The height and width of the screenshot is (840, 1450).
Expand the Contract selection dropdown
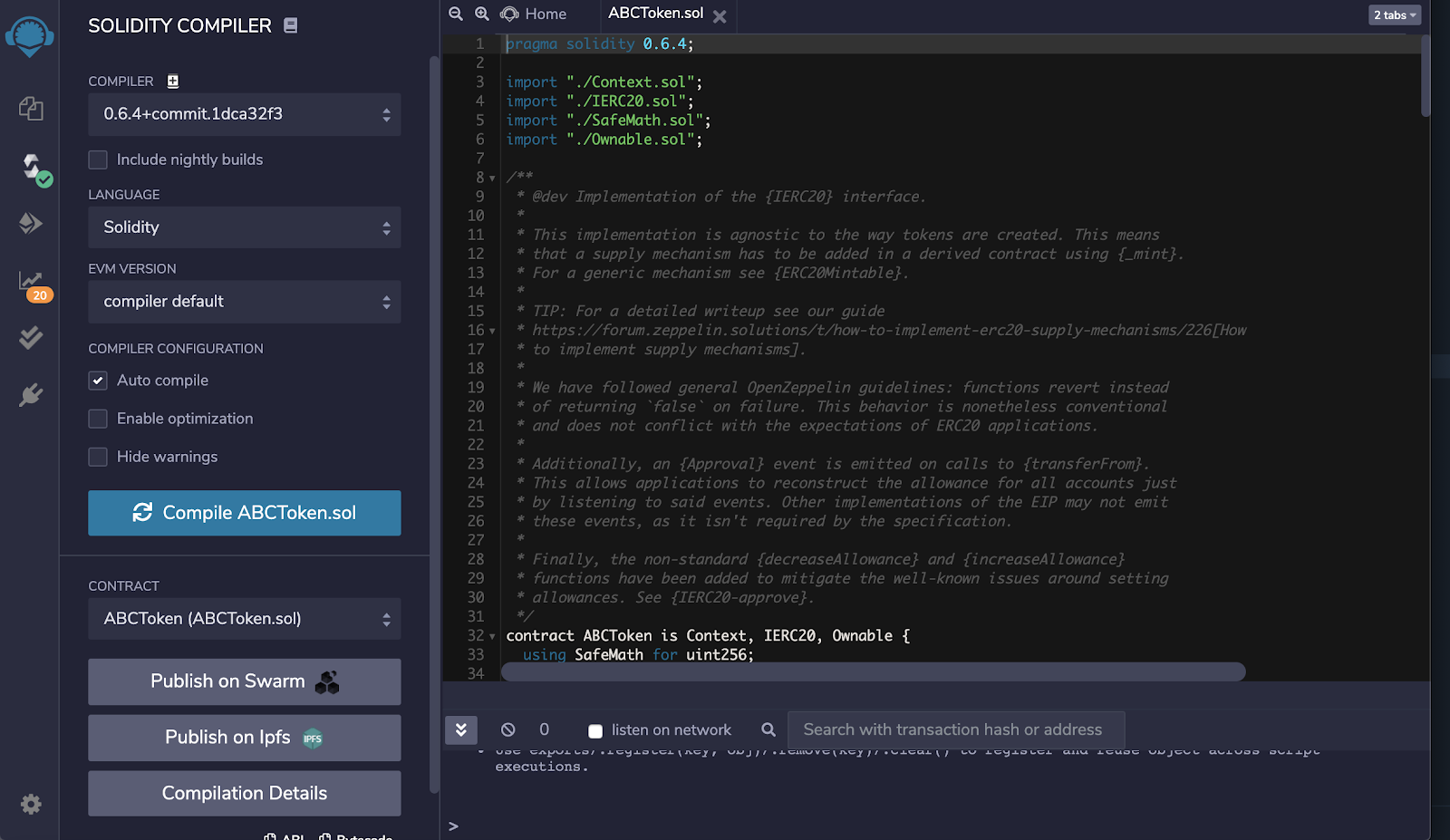point(245,619)
